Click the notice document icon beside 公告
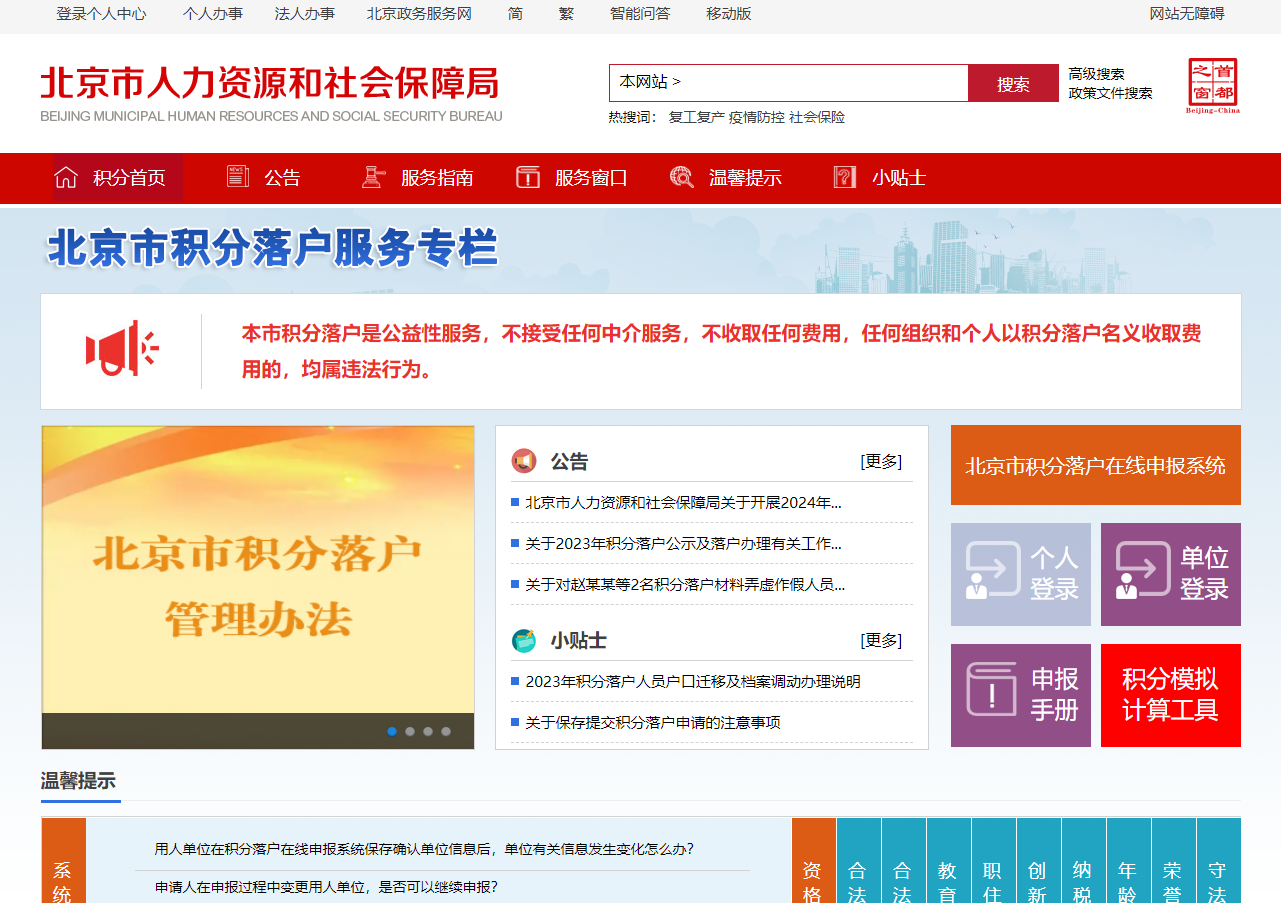The height and width of the screenshot is (903, 1281). (x=238, y=177)
